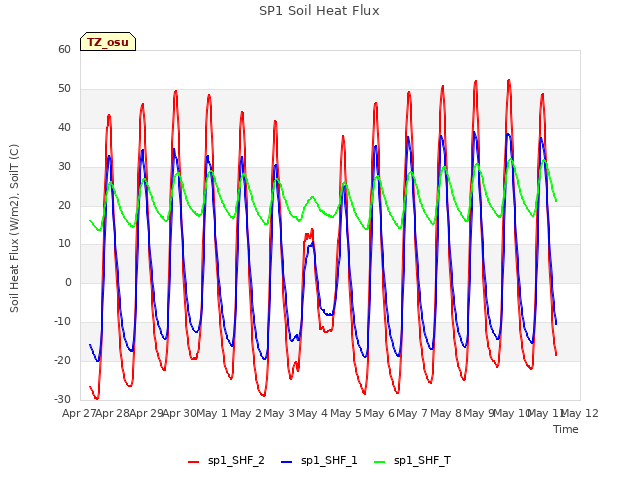The height and width of the screenshot is (480, 640).
Task: Click the green SoilT bump near May 4
Action: (312, 198)
